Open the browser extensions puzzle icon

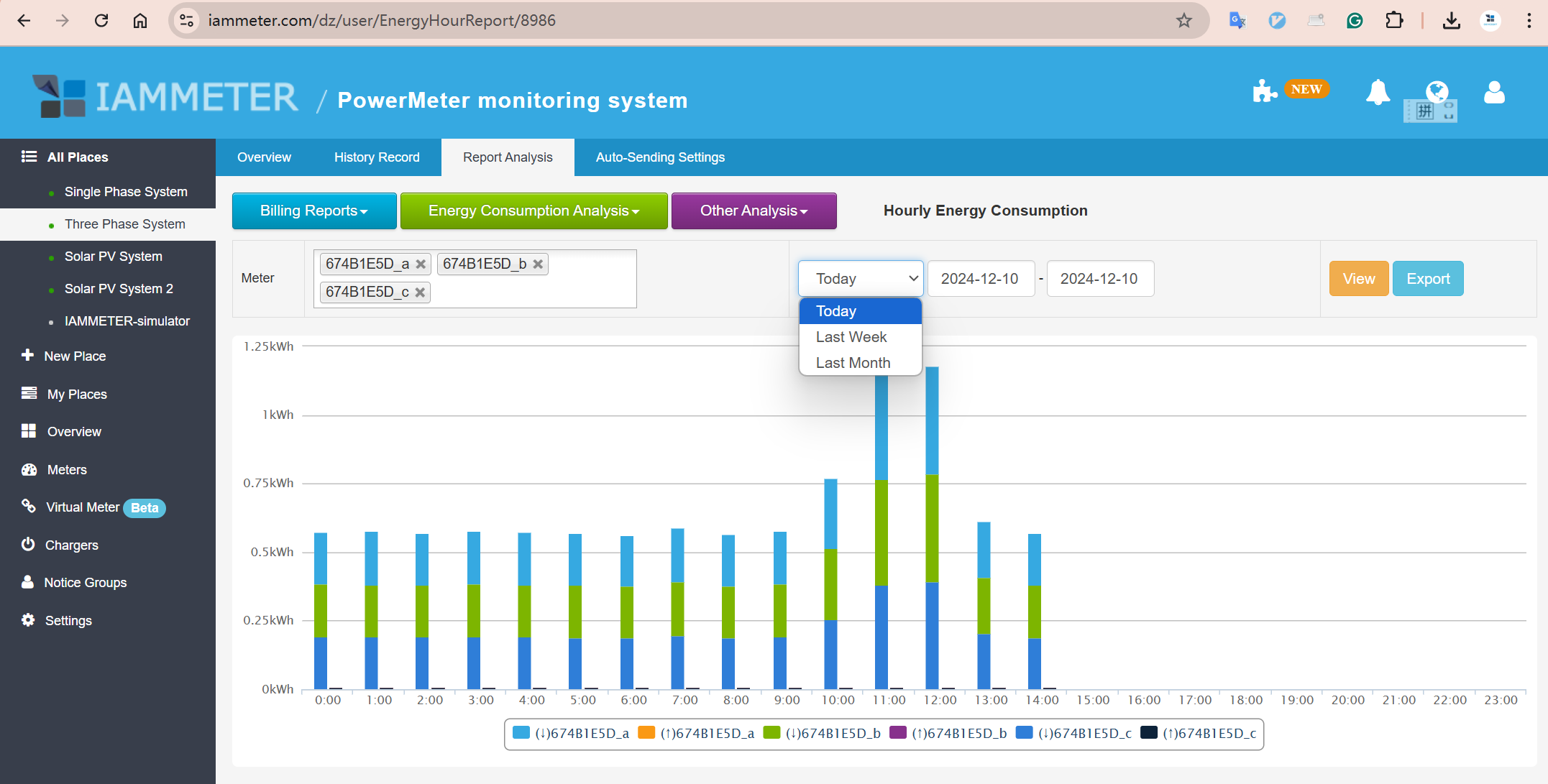pos(1393,20)
